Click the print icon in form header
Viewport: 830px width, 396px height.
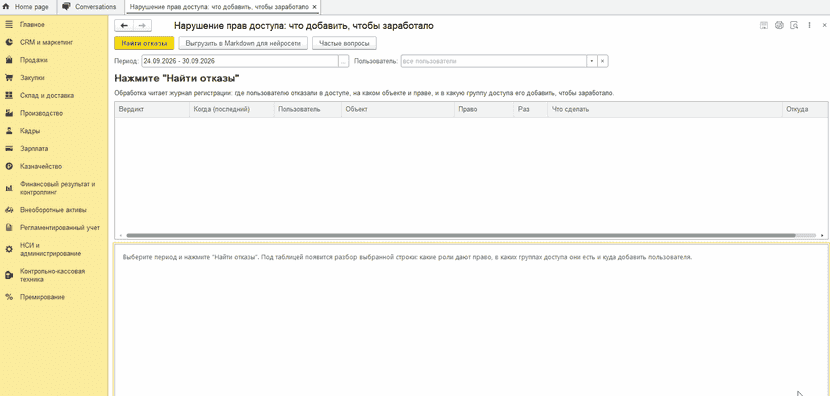point(779,25)
